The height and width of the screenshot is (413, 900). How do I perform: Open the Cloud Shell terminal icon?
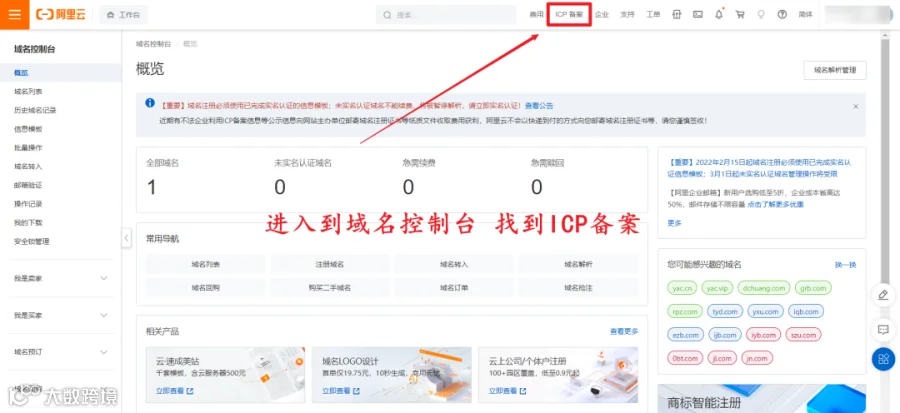697,15
